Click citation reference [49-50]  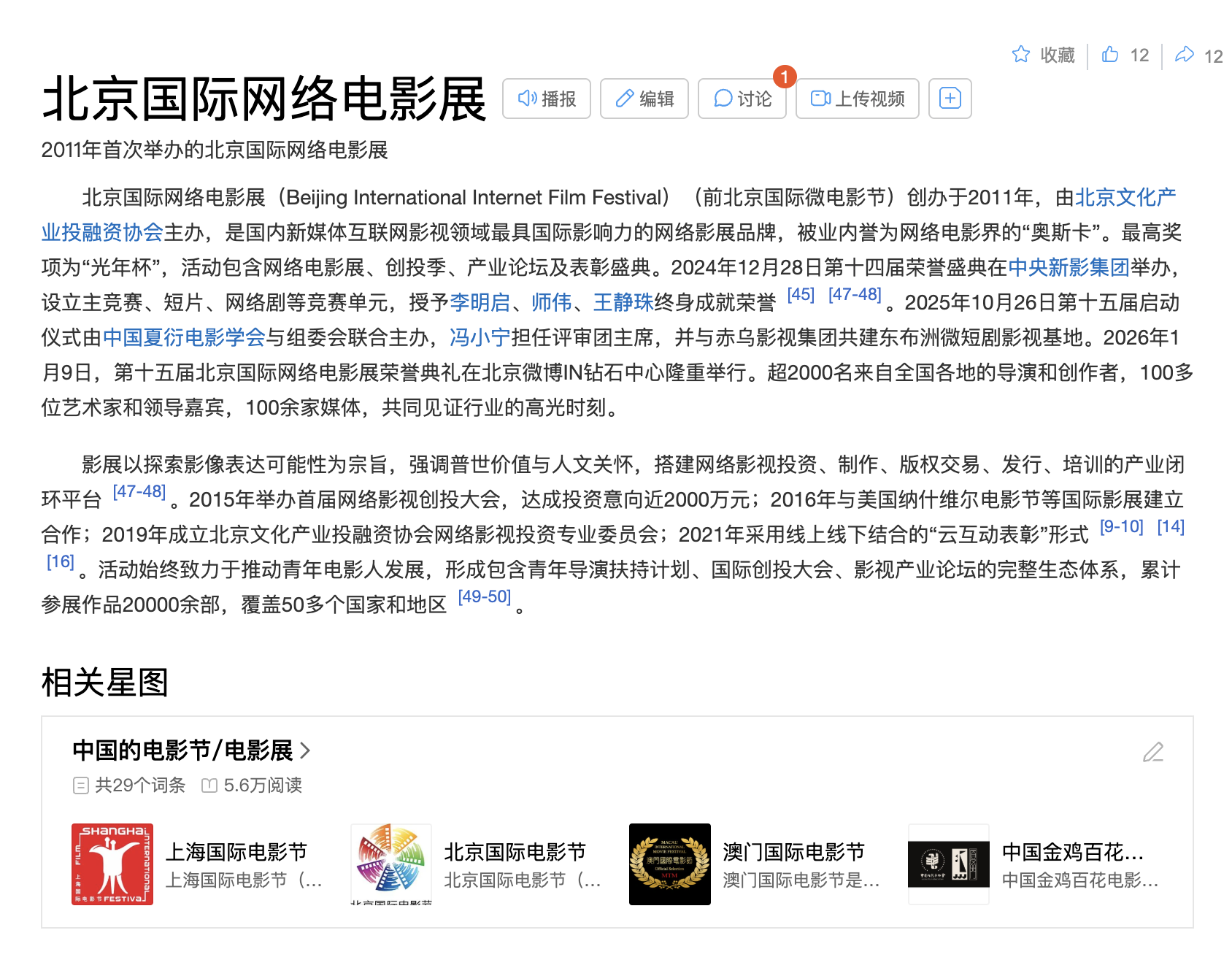tap(485, 597)
